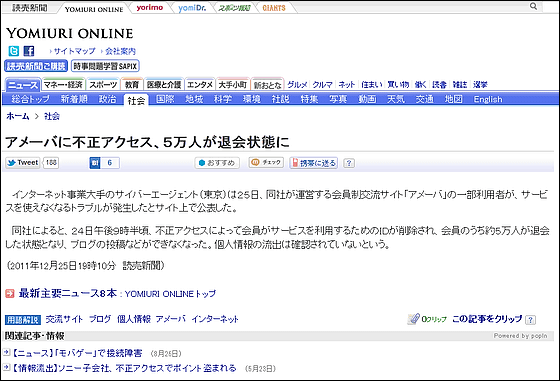Open 動画 in the blue menu
Screen dimensions: 560x381
pos(368,99)
